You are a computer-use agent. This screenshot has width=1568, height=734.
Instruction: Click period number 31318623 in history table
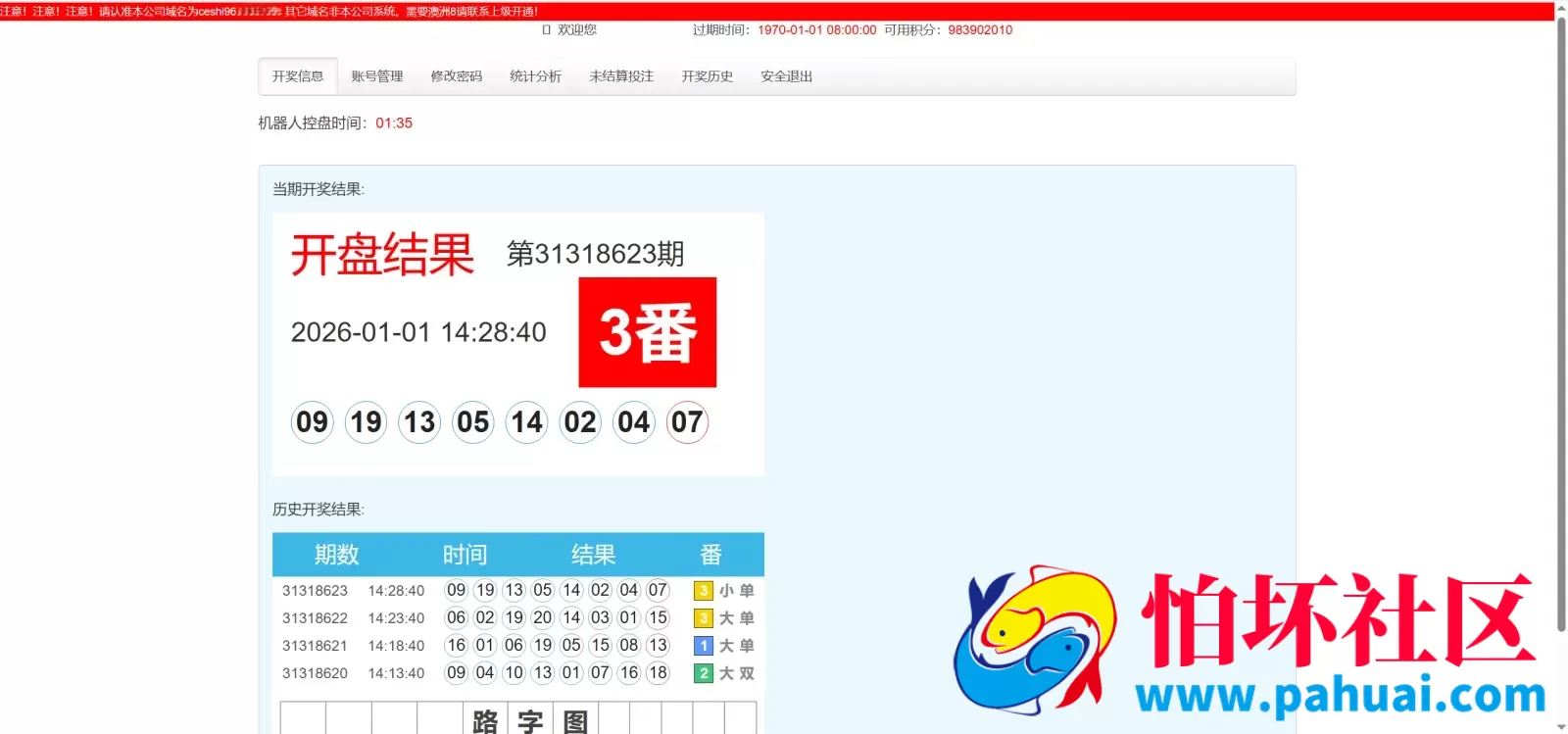click(315, 591)
